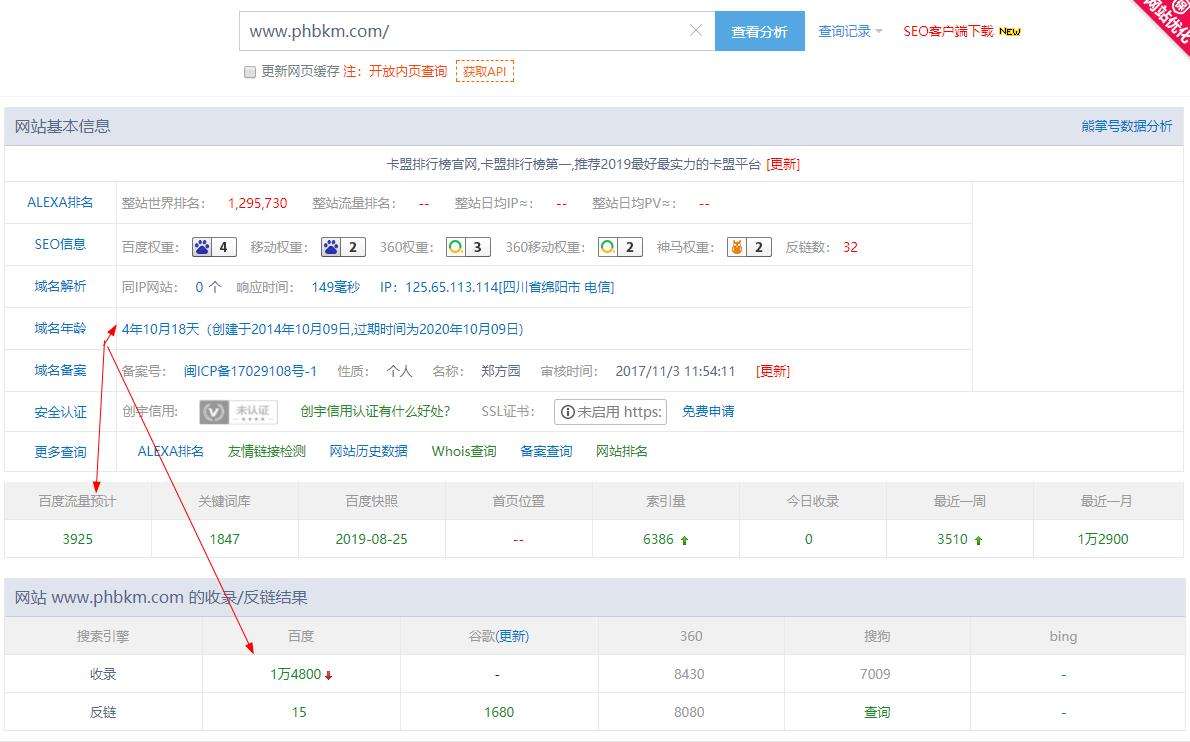Click keyword count 1847

(x=225, y=539)
